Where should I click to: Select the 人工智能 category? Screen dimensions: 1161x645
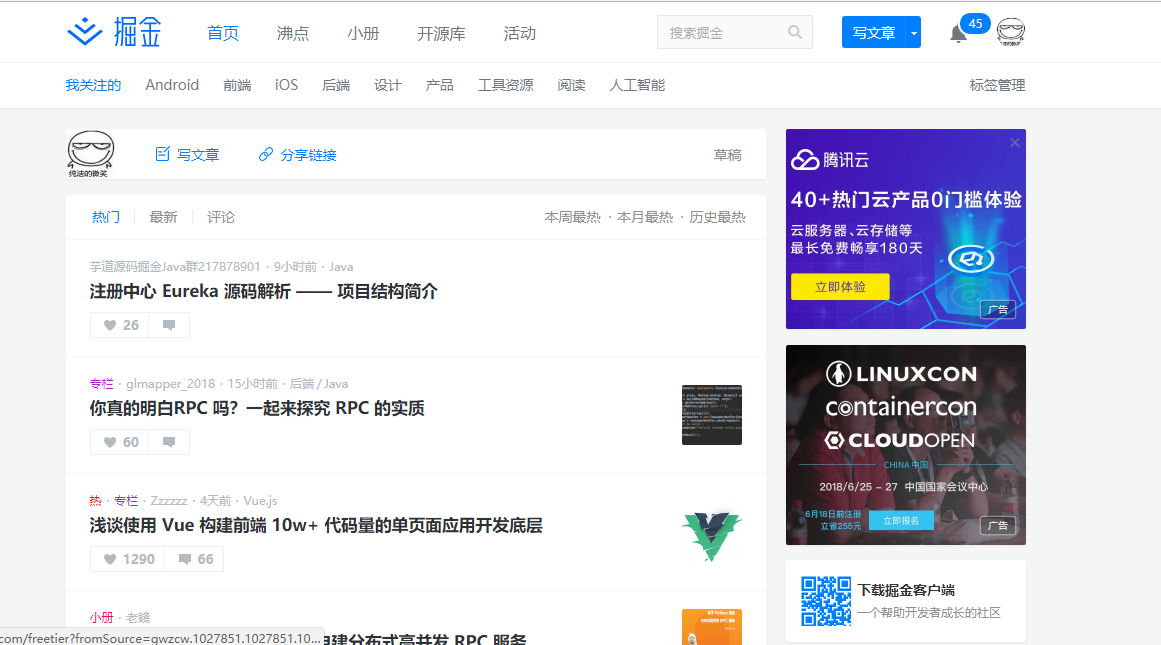[638, 85]
